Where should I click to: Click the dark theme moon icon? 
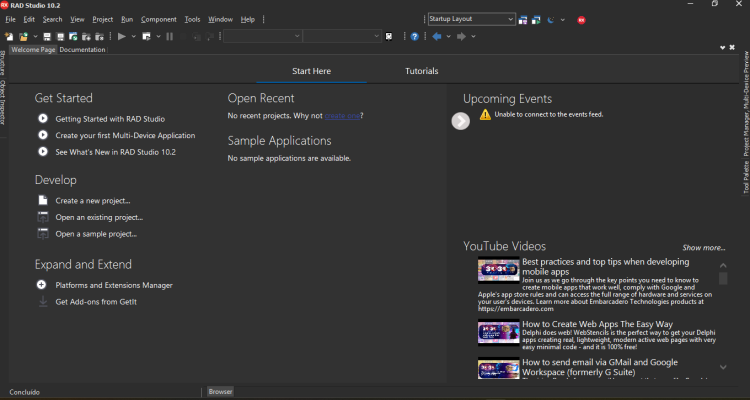[551, 20]
